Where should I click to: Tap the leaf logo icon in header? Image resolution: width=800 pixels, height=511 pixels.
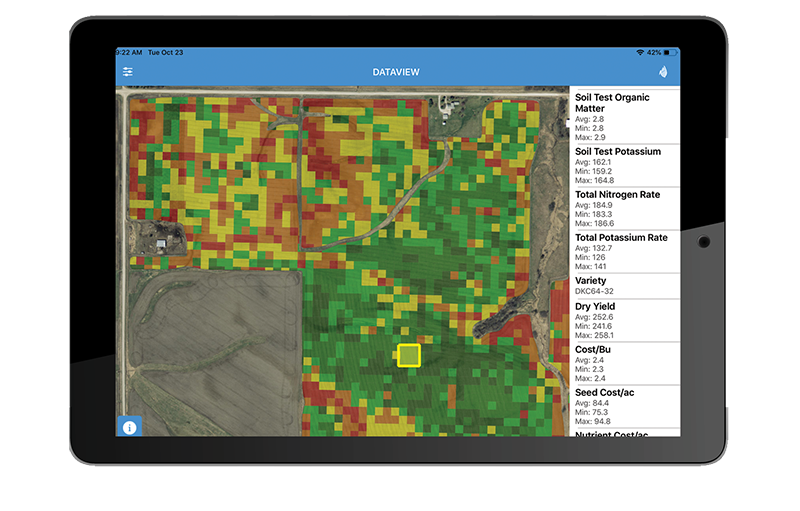(x=662, y=72)
